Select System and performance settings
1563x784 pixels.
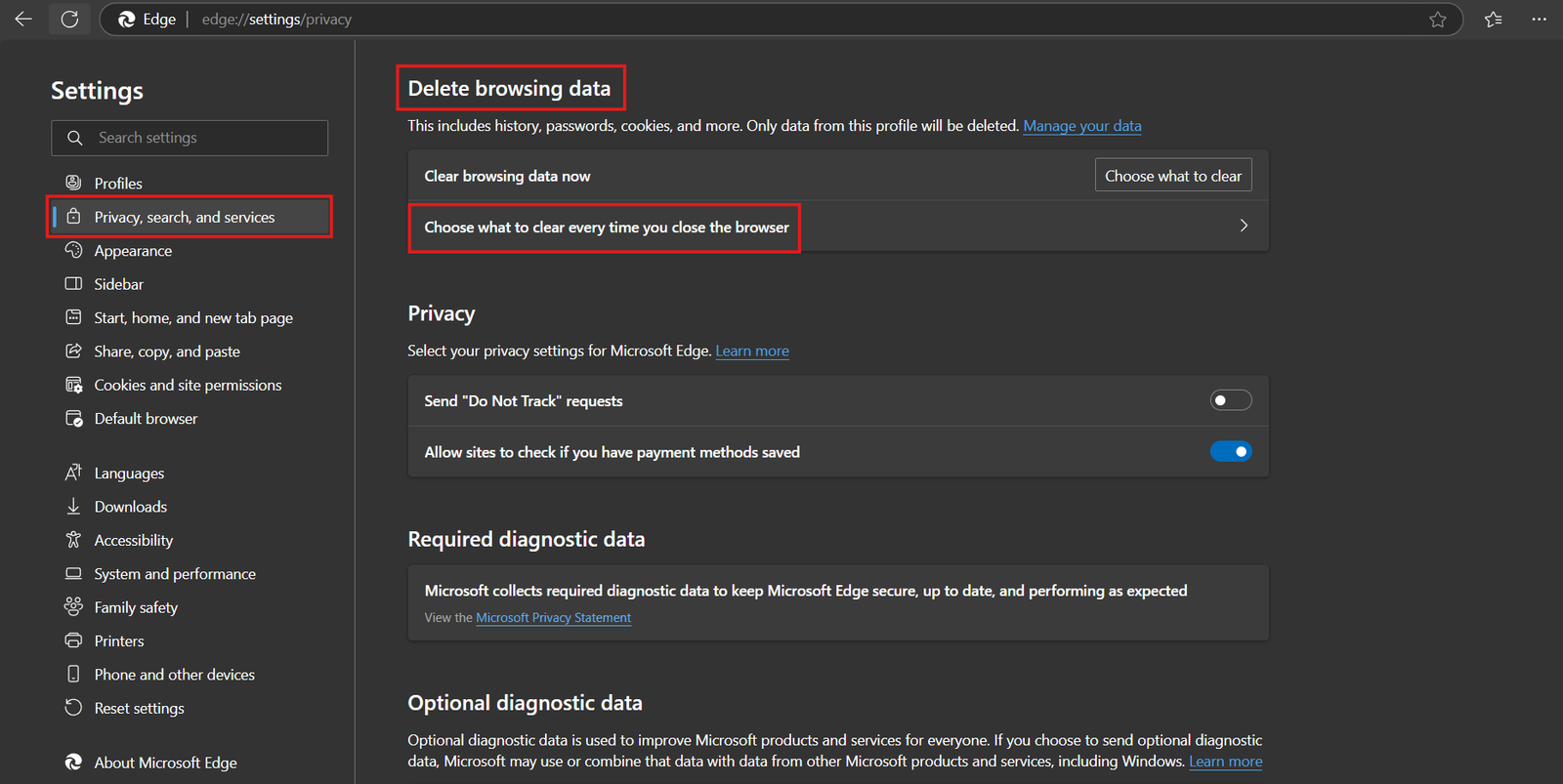(x=175, y=574)
